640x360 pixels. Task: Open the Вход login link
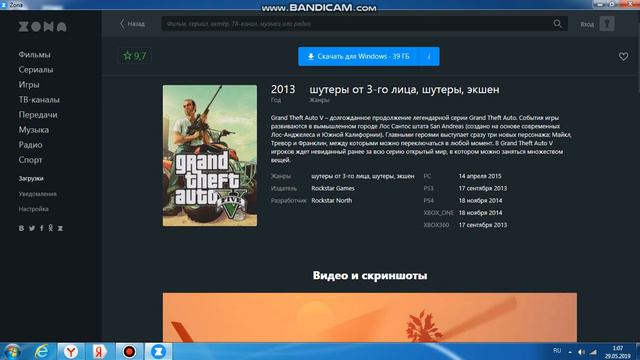587,24
